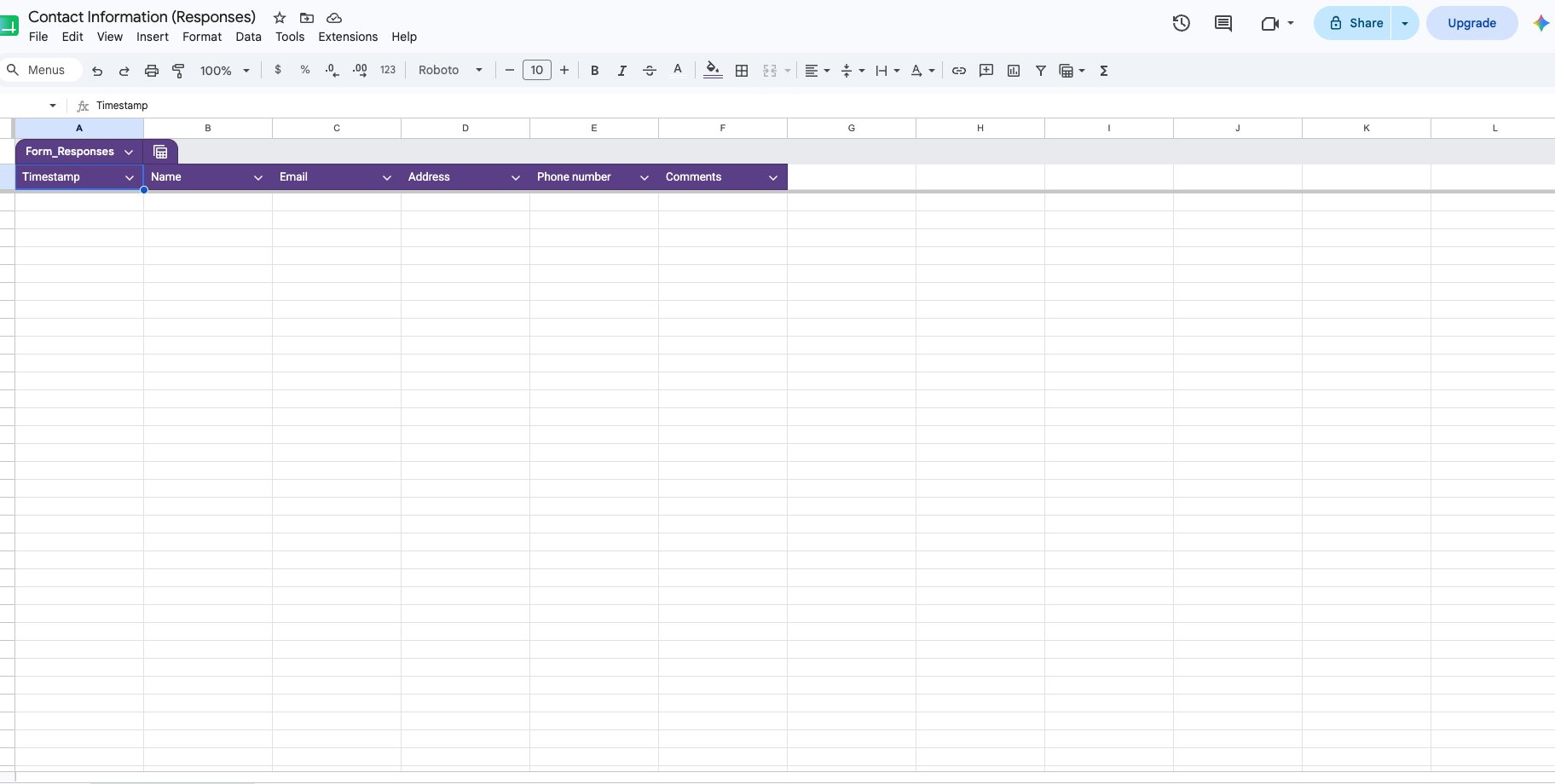
Task: Click the font size field
Action: point(537,70)
